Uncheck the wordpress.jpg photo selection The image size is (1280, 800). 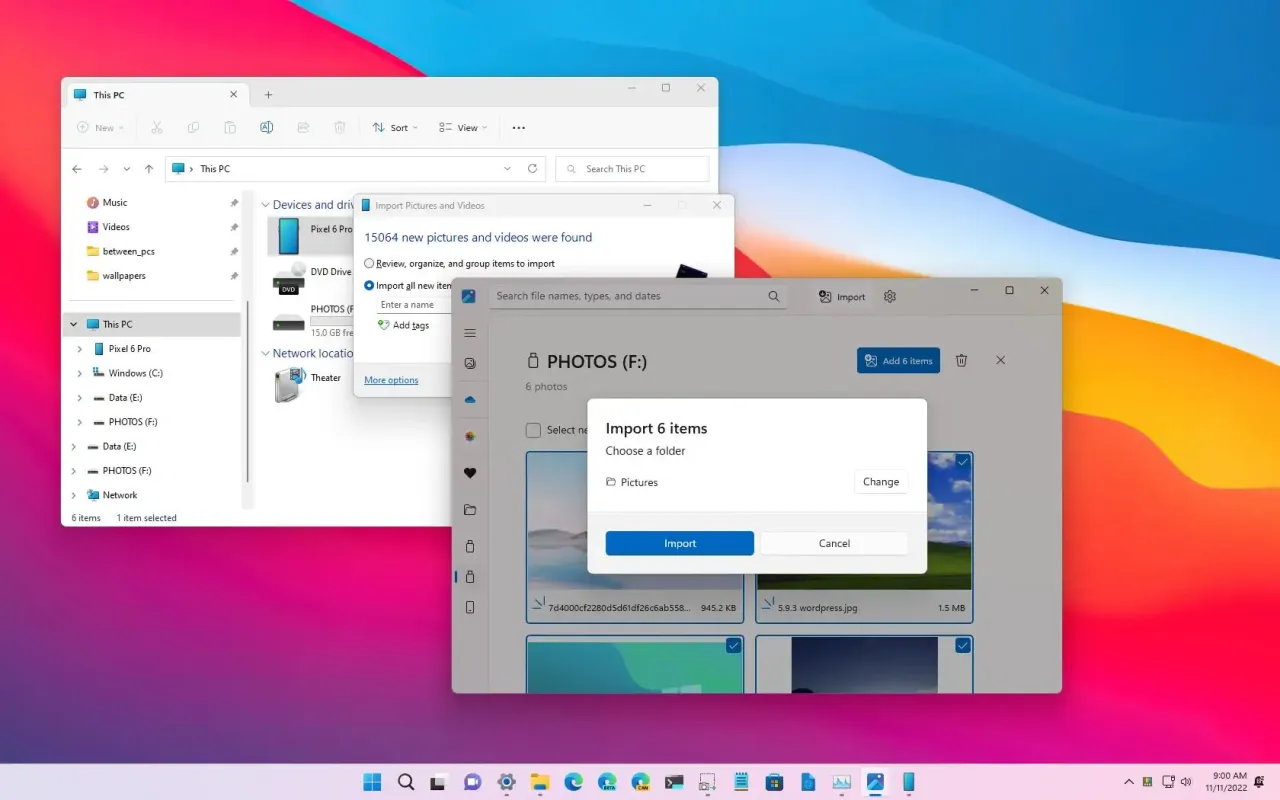(962, 463)
